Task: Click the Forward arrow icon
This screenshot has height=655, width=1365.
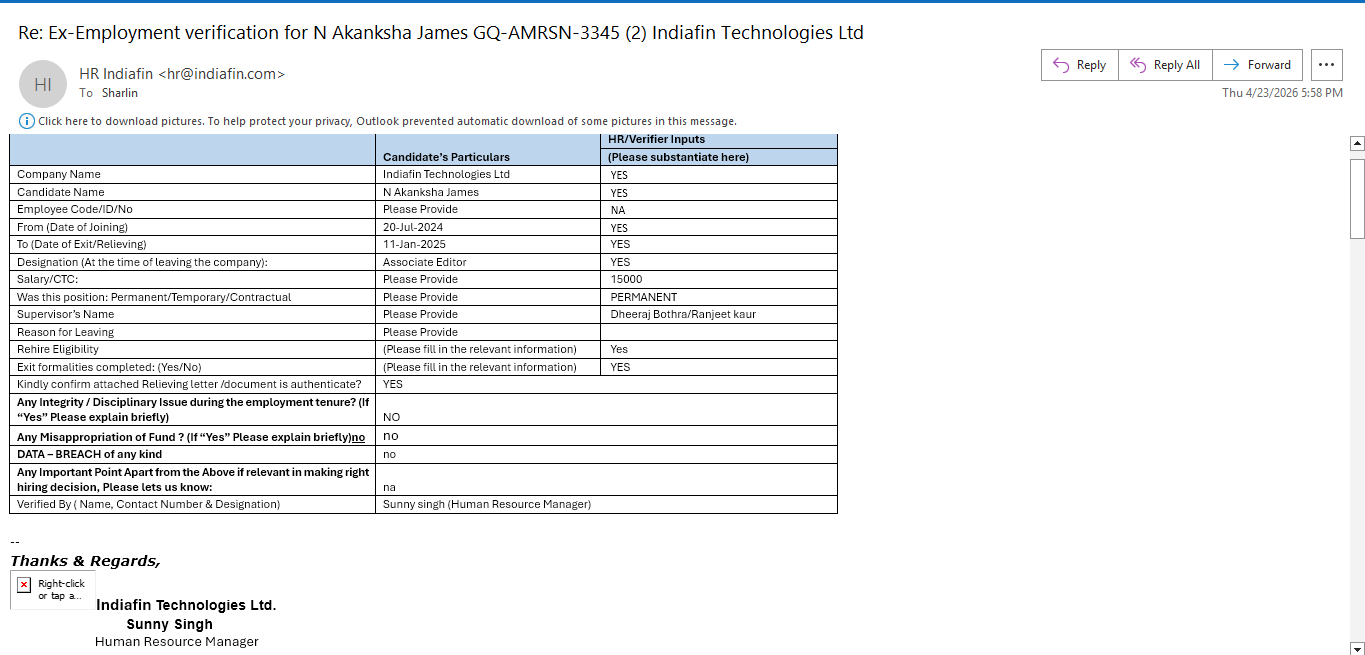Action: [1232, 65]
